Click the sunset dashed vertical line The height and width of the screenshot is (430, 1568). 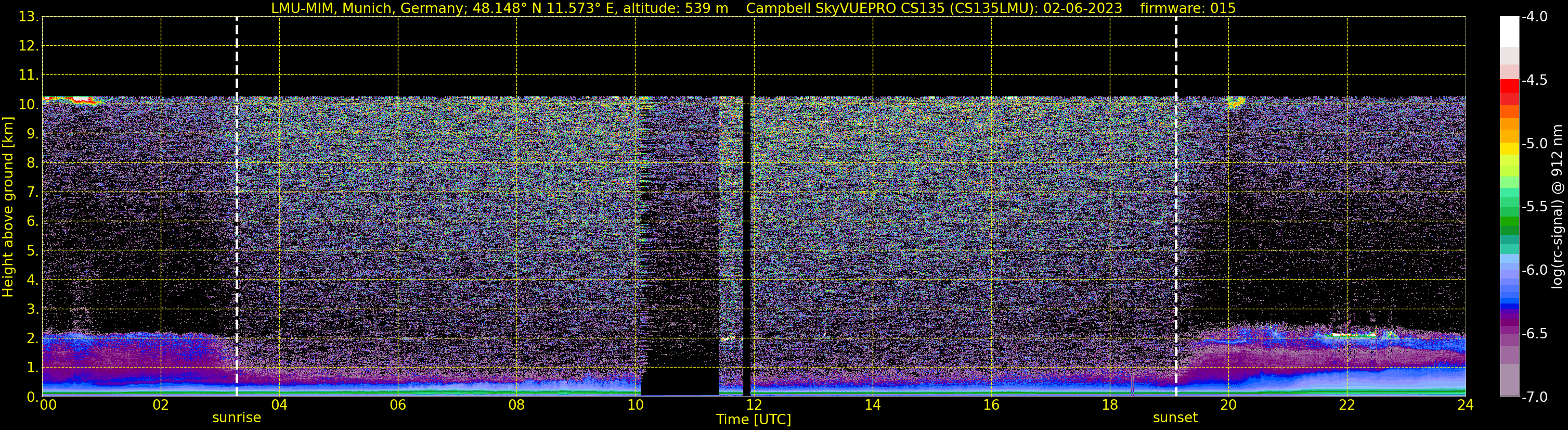[x=1176, y=207]
